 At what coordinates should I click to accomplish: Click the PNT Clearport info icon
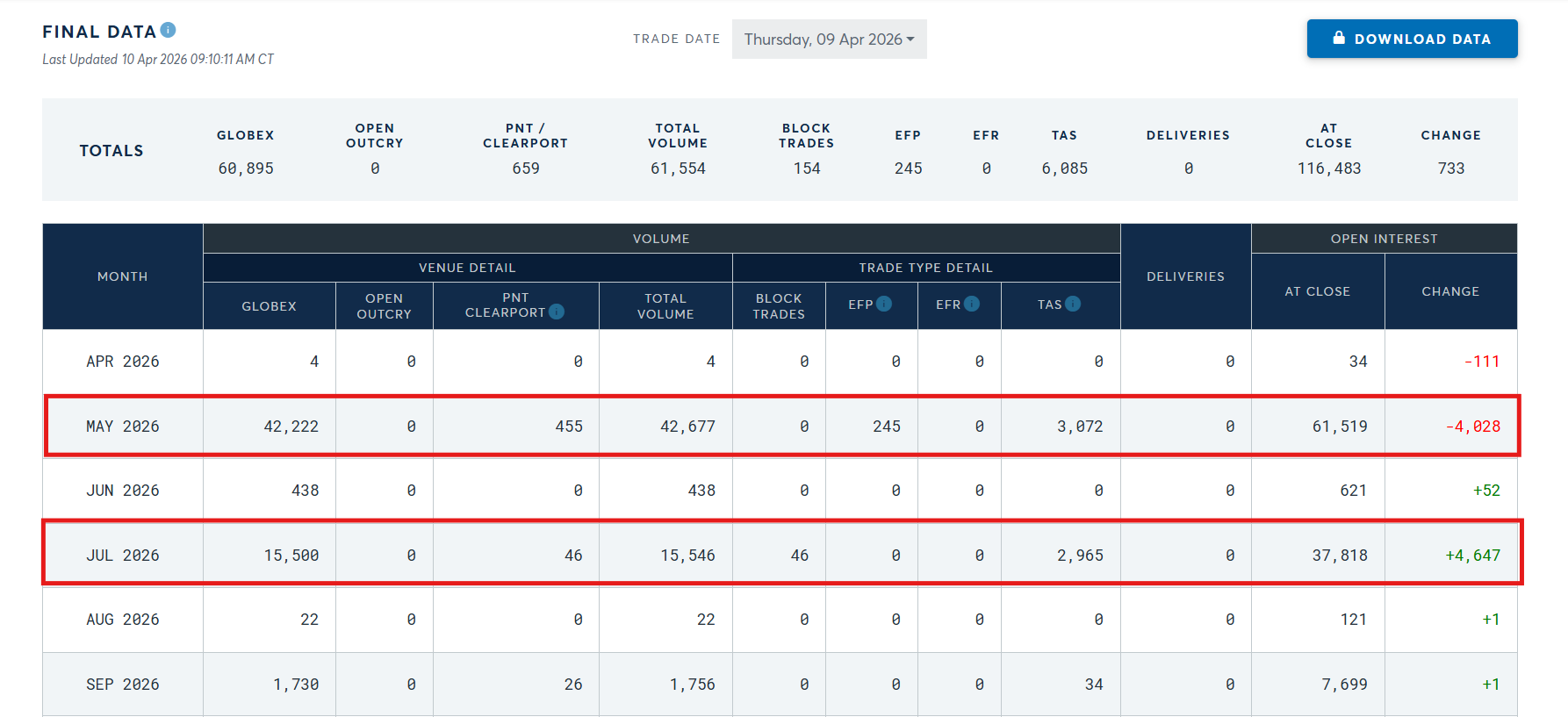coord(557,312)
